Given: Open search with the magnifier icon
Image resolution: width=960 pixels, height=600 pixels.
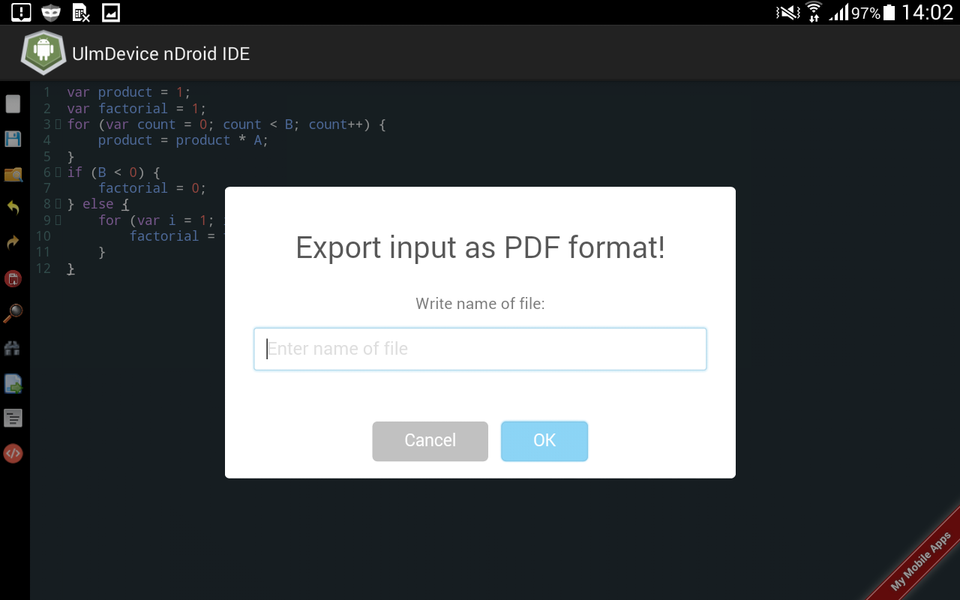Looking at the screenshot, I should tap(13, 314).
